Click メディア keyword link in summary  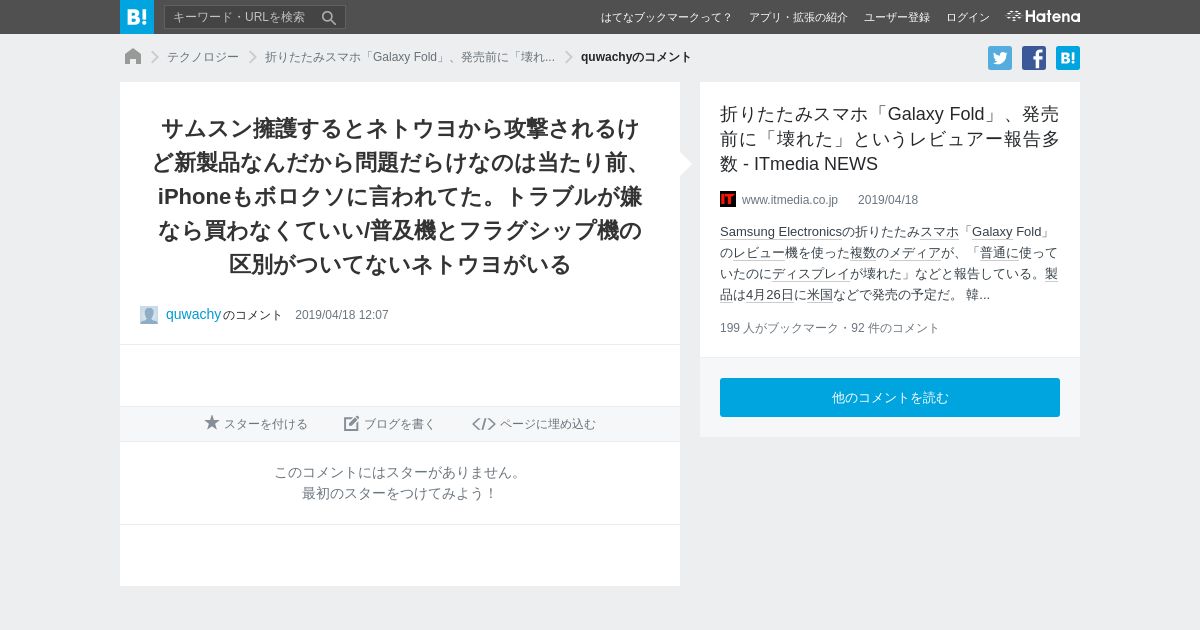tap(915, 253)
